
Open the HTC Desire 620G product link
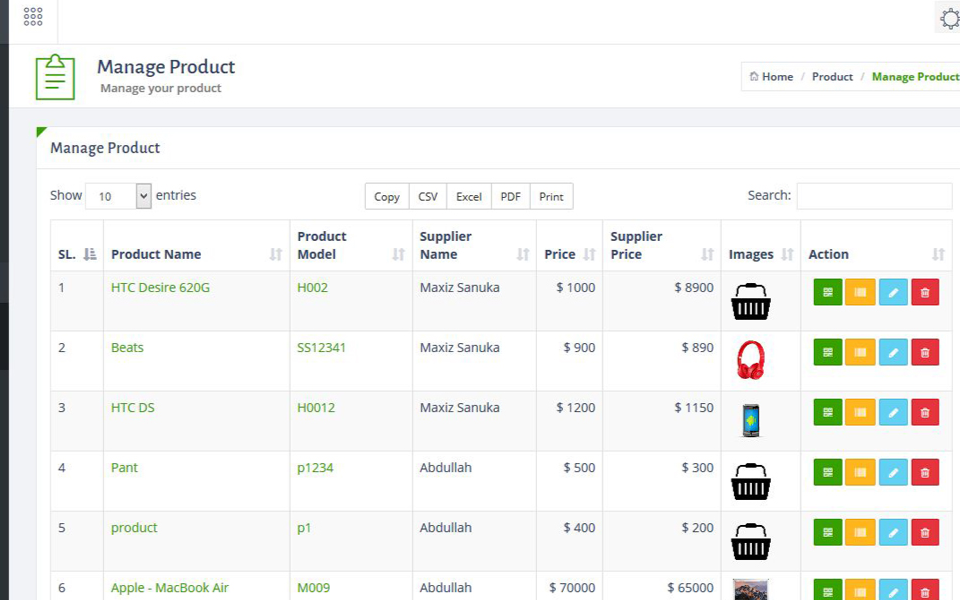[x=160, y=288]
